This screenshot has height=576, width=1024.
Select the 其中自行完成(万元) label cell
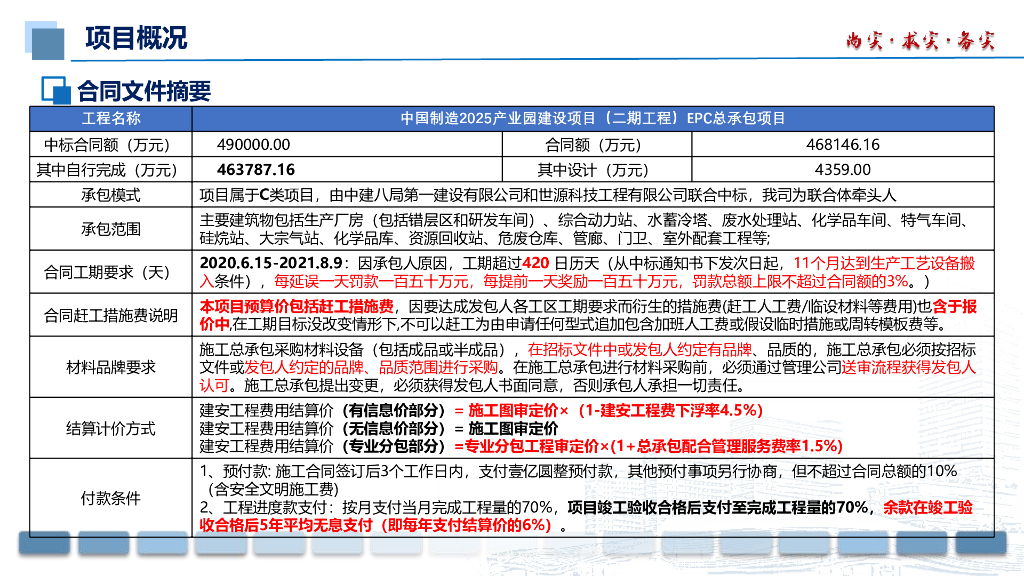click(111, 170)
